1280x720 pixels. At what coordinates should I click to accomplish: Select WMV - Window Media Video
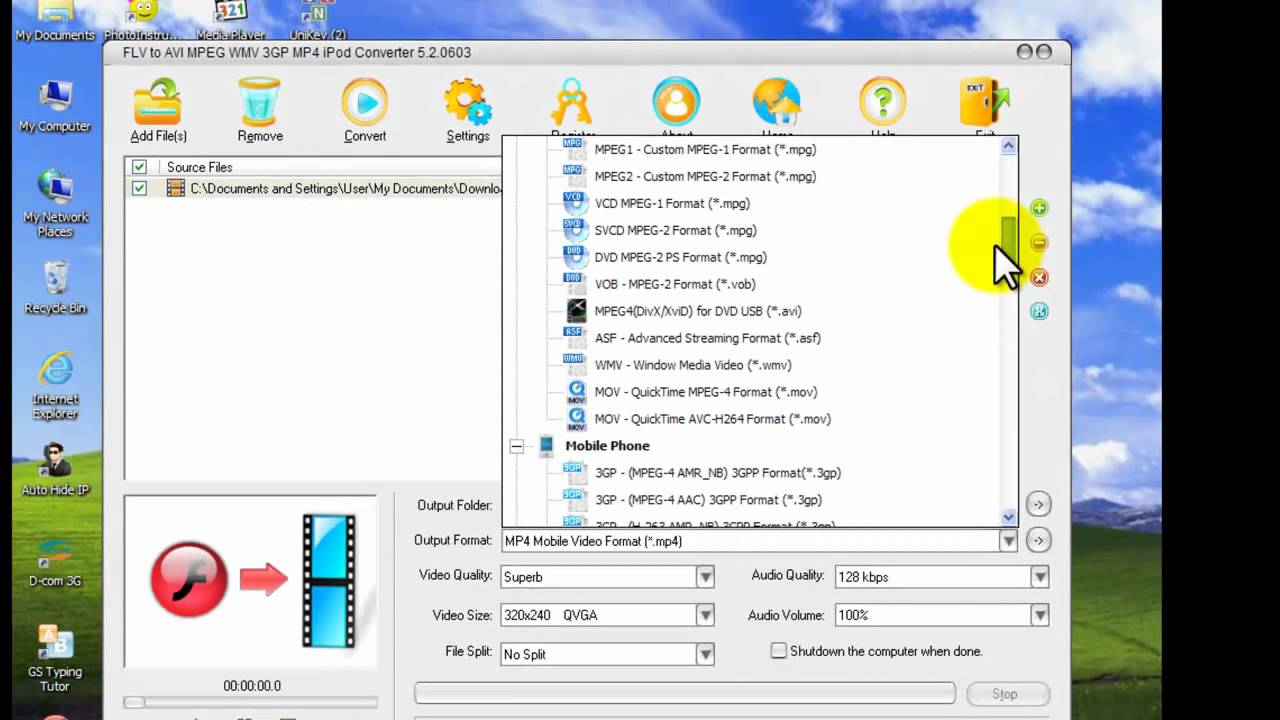[x=693, y=365]
